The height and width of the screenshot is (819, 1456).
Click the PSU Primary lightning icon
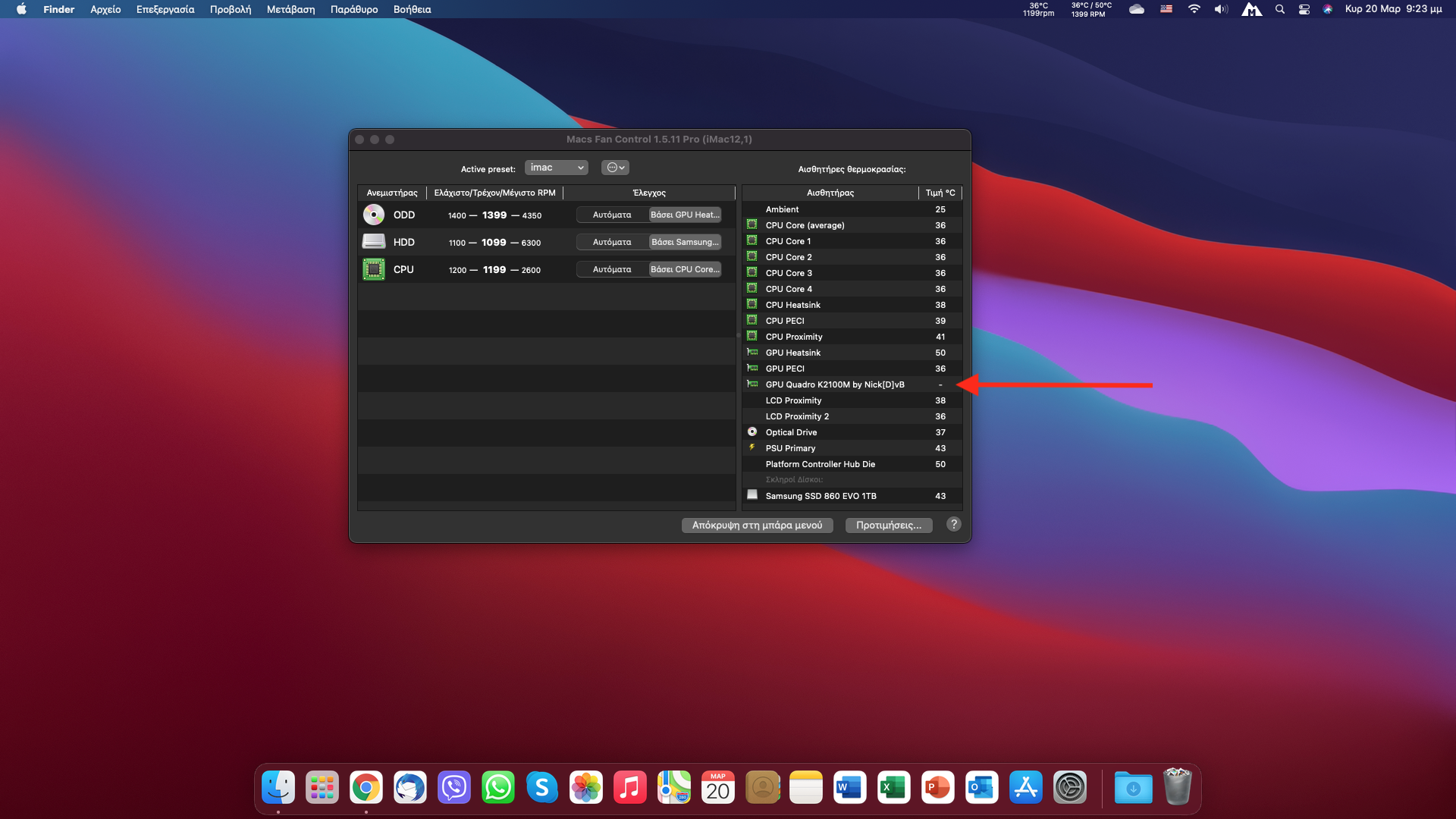[752, 447]
